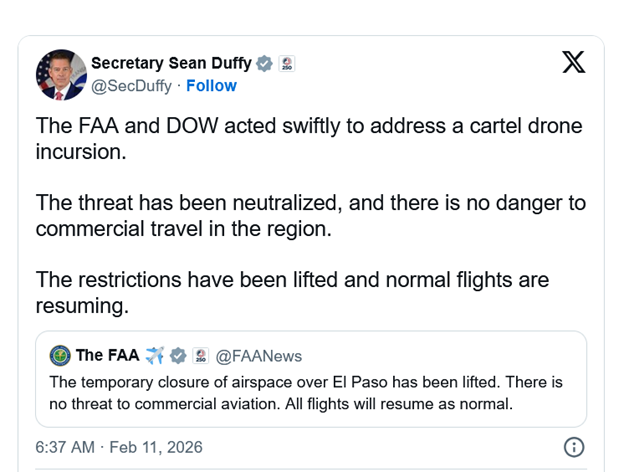Click the @FAANews handle
624x472 pixels.
click(x=258, y=356)
